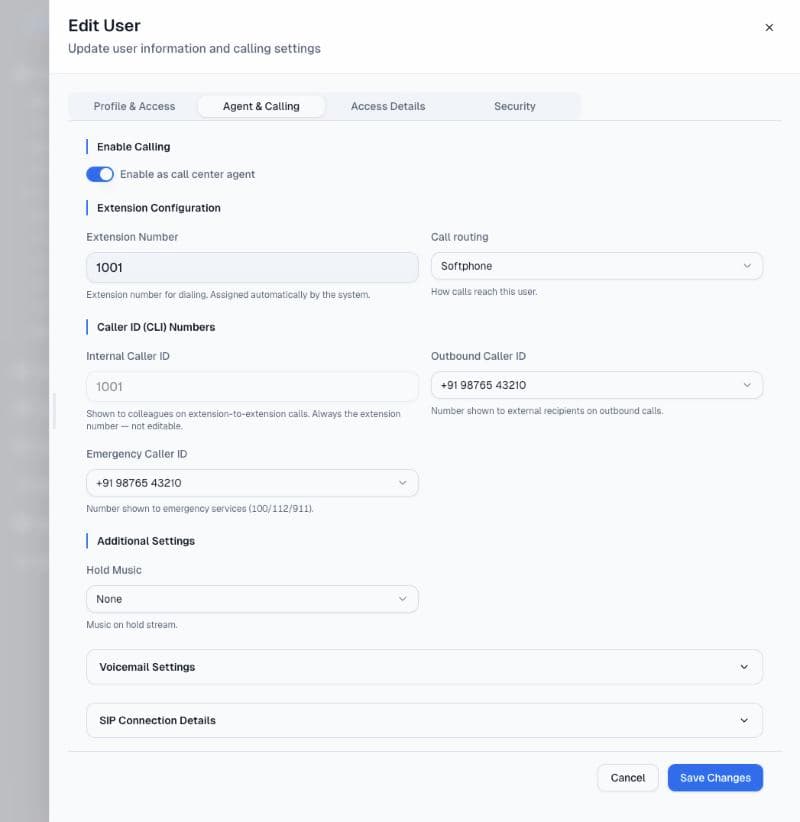
Task: Click the Edit User title
Action: coord(104,26)
